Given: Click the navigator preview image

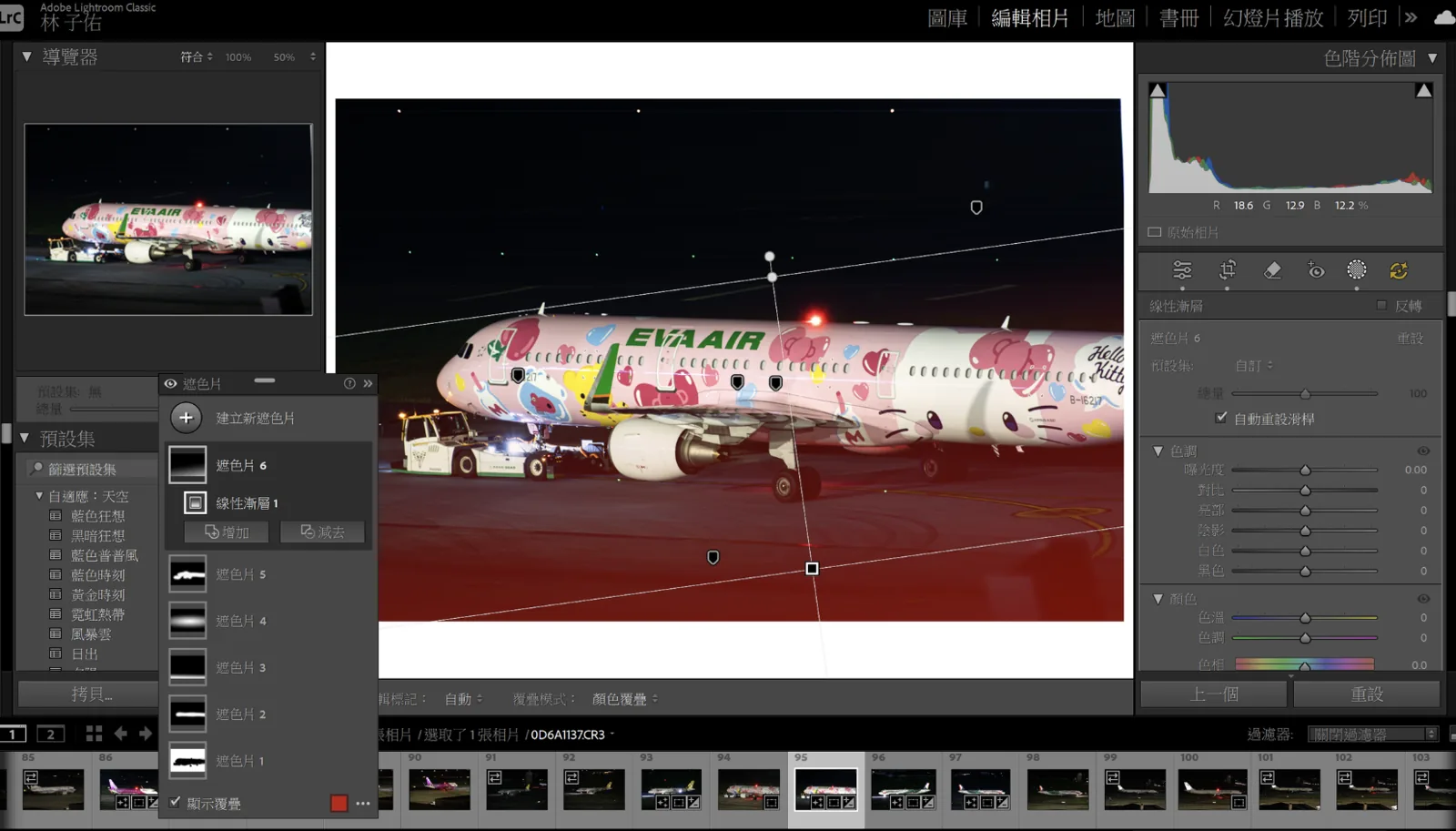Looking at the screenshot, I should (168, 219).
